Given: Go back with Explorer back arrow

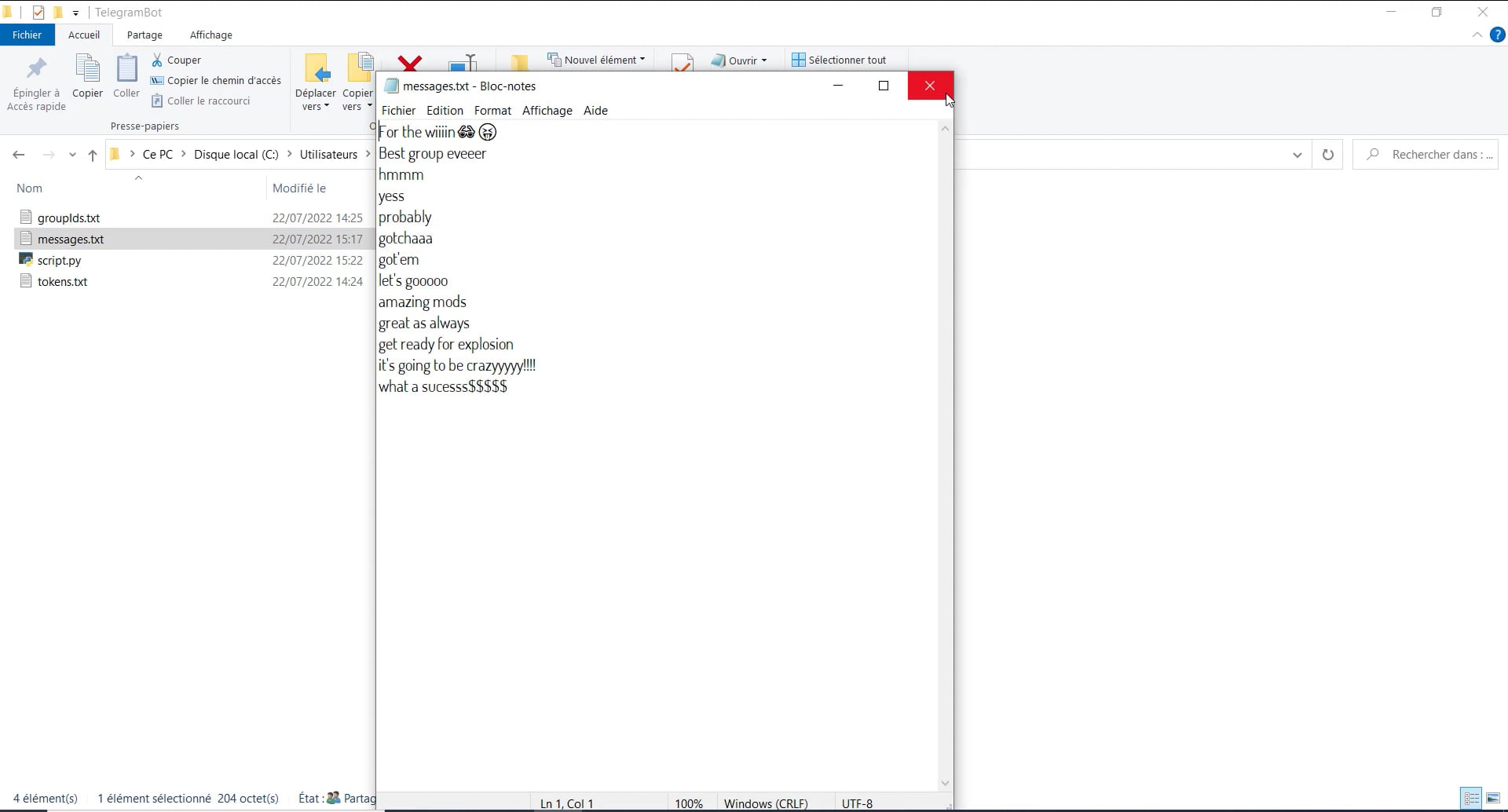Looking at the screenshot, I should pyautogui.click(x=19, y=155).
